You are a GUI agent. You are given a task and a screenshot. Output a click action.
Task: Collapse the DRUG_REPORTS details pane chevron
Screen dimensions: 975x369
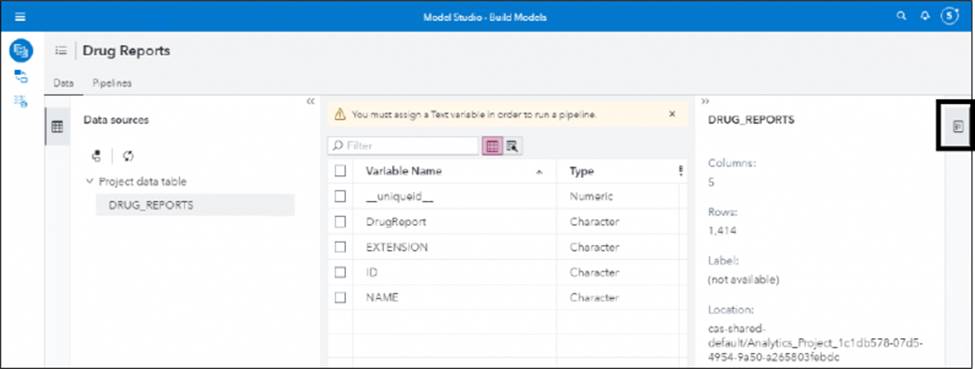coord(706,101)
